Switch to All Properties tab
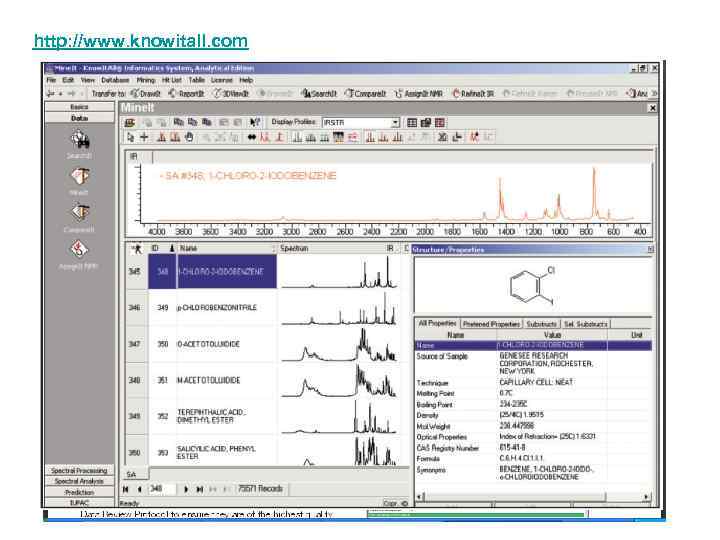The height and width of the screenshot is (540, 720). [437, 323]
